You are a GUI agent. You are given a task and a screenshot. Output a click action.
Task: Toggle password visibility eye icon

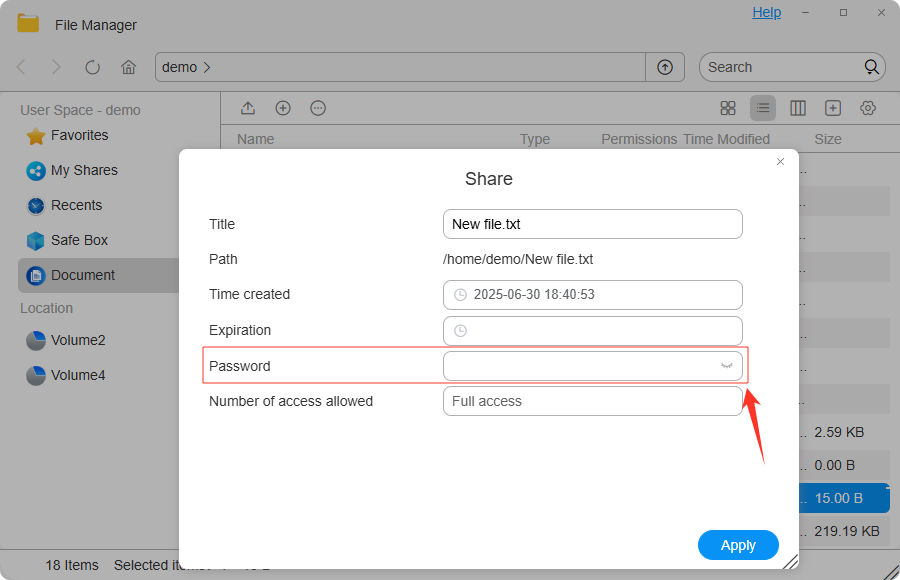click(727, 366)
